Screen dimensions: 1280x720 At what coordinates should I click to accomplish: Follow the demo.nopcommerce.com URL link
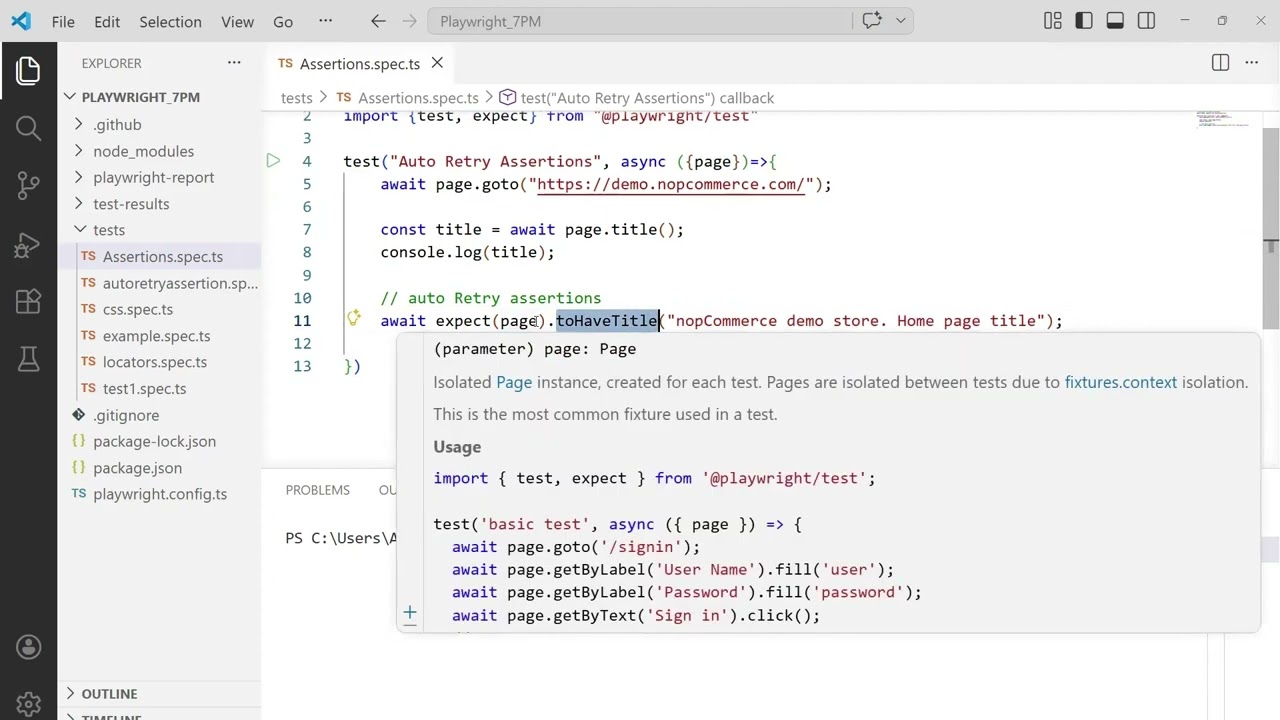coord(670,184)
